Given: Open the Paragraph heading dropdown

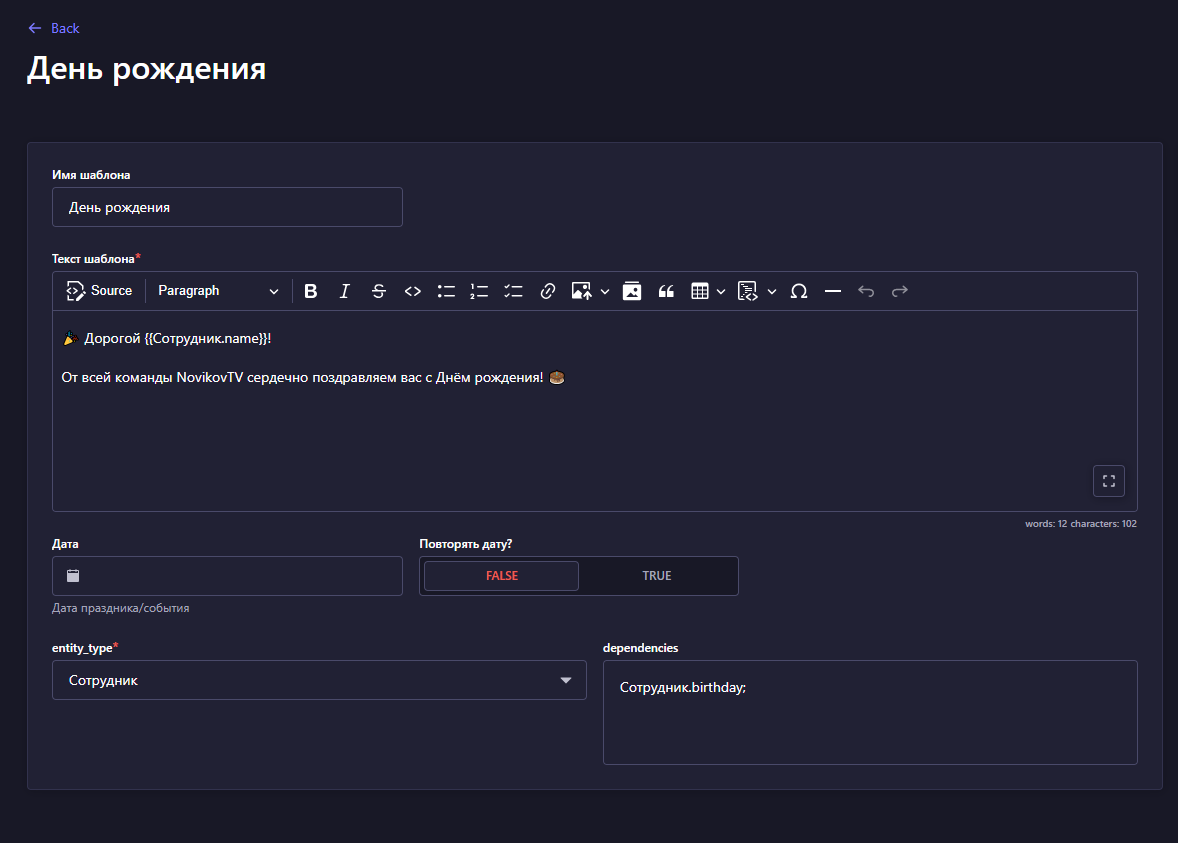Looking at the screenshot, I should [x=218, y=291].
